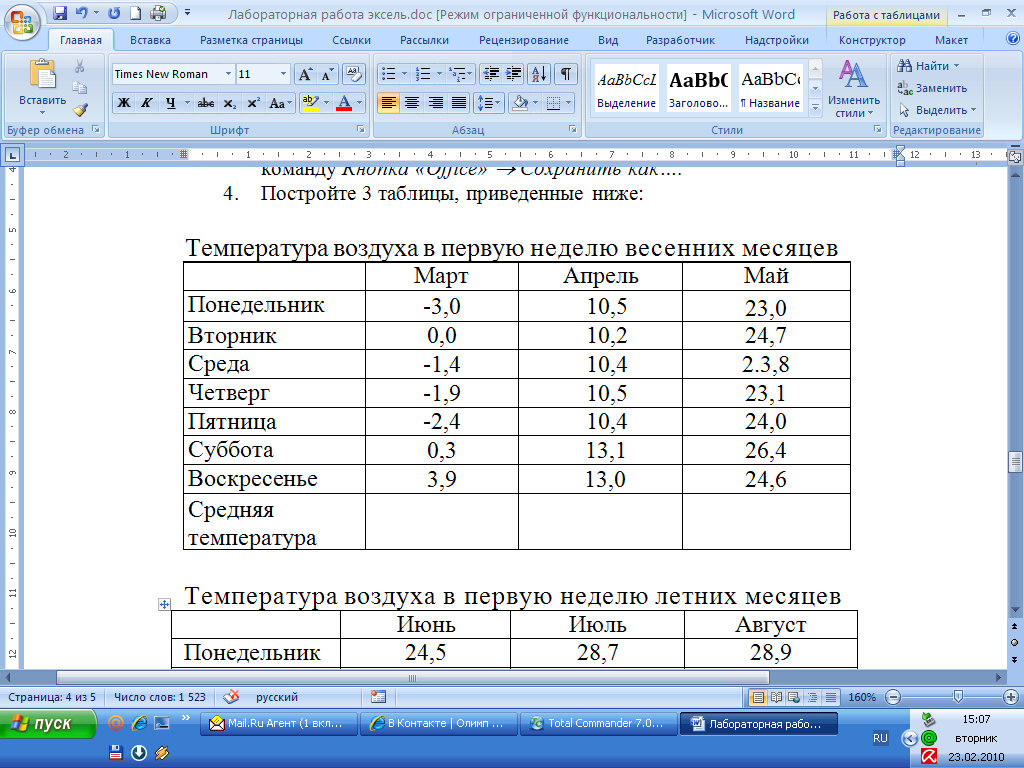This screenshot has height=768, width=1024.
Task: Redo action in quick access toolbar
Action: point(114,12)
